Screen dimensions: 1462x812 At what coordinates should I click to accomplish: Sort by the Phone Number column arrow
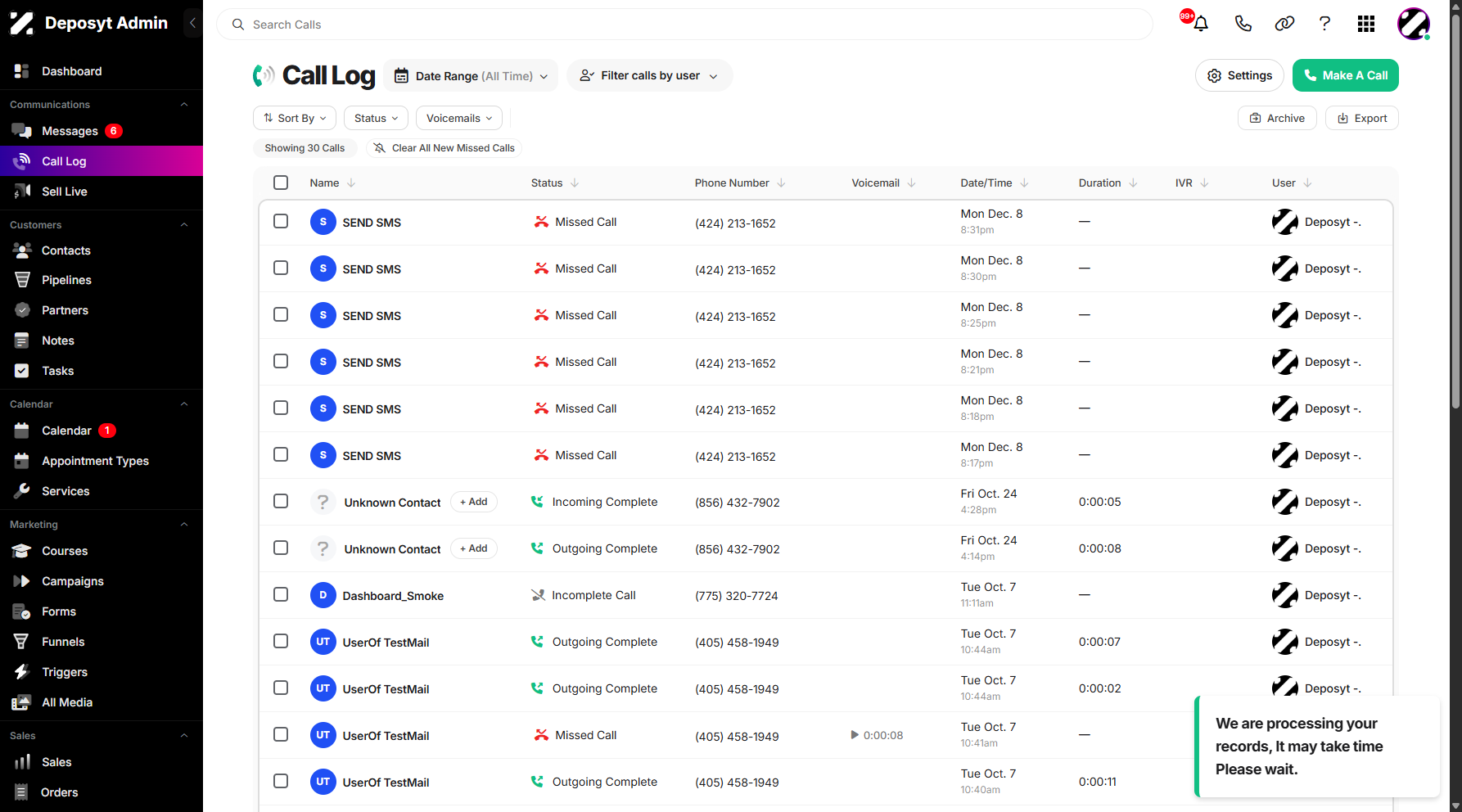pos(781,183)
